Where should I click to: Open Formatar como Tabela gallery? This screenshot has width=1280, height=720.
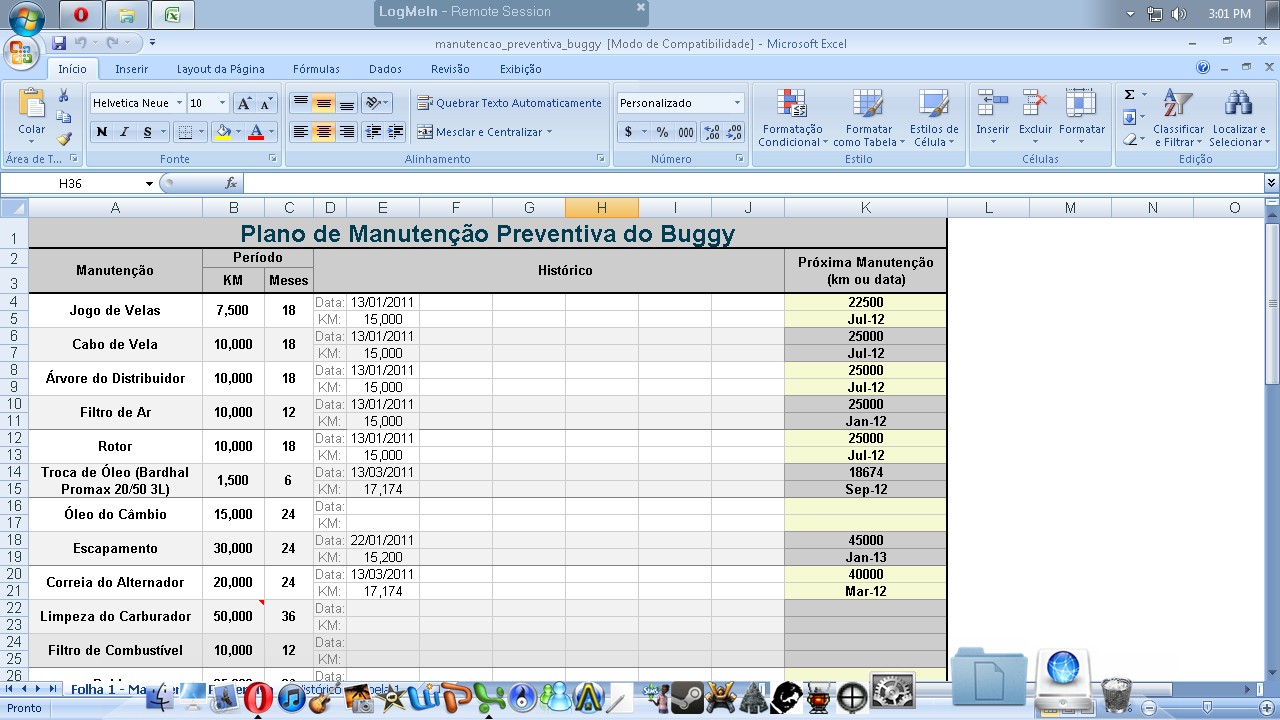tap(868, 118)
